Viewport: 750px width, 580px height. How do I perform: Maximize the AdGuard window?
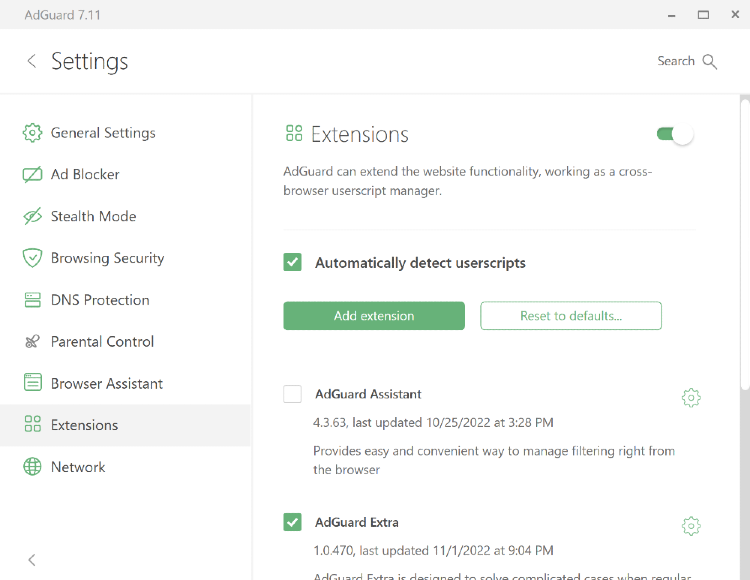tap(703, 15)
